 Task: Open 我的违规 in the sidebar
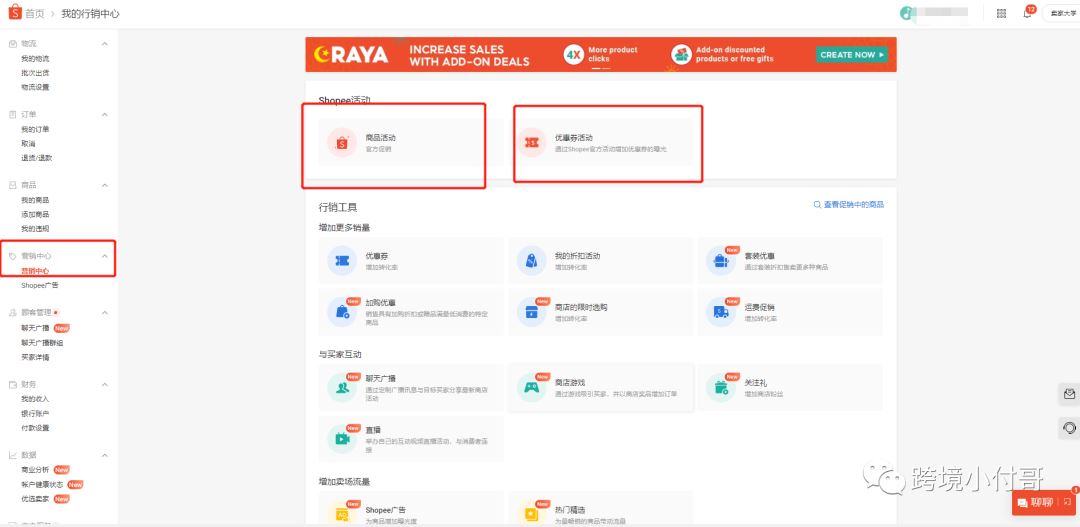click(35, 229)
